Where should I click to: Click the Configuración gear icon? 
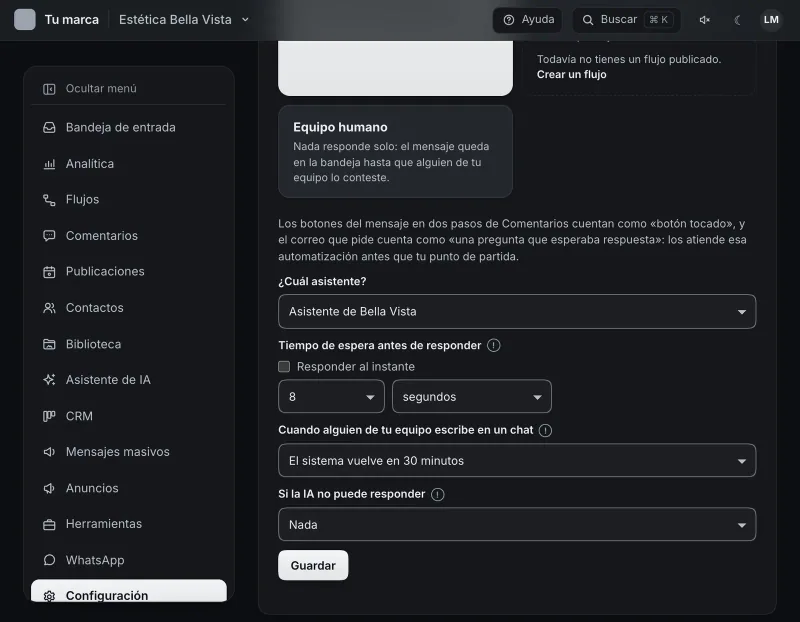(49, 596)
